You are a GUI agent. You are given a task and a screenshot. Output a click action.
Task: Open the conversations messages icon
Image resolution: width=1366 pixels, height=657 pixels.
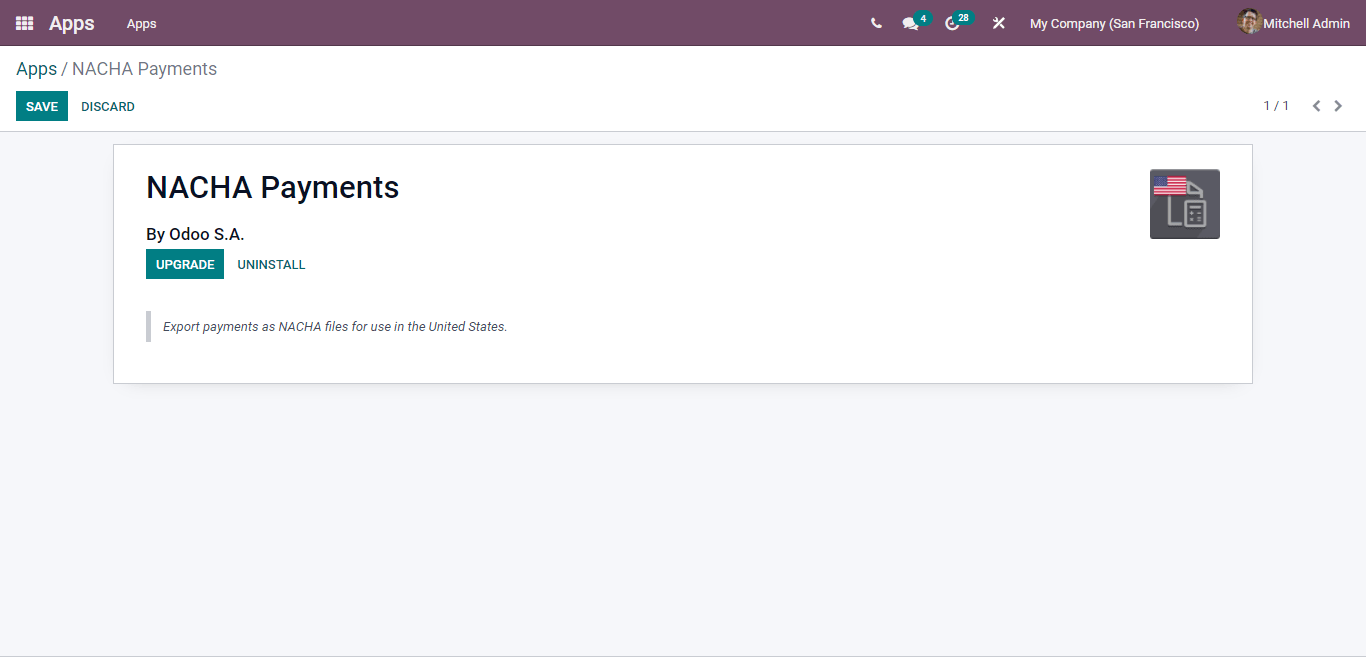click(910, 24)
